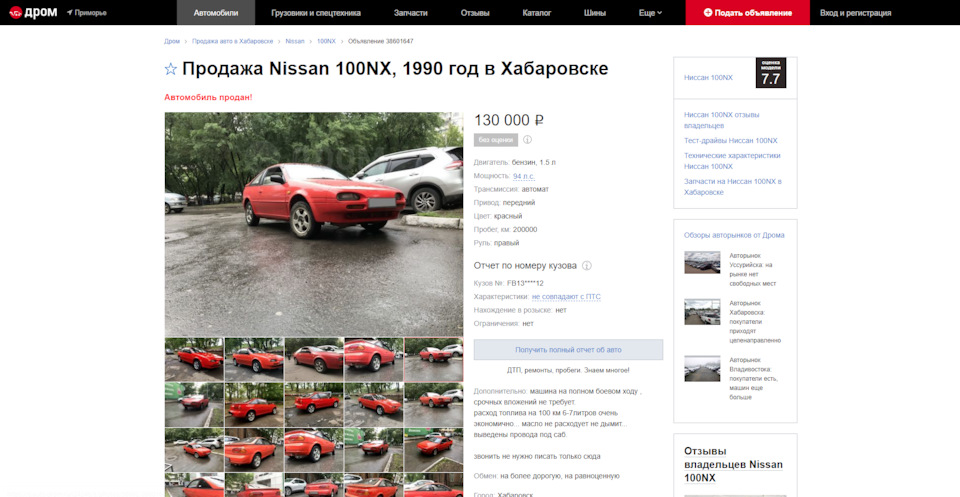Open Ниссан 100NX отзывы владельцев
Screen dimensions: 960x497
pos(721,120)
